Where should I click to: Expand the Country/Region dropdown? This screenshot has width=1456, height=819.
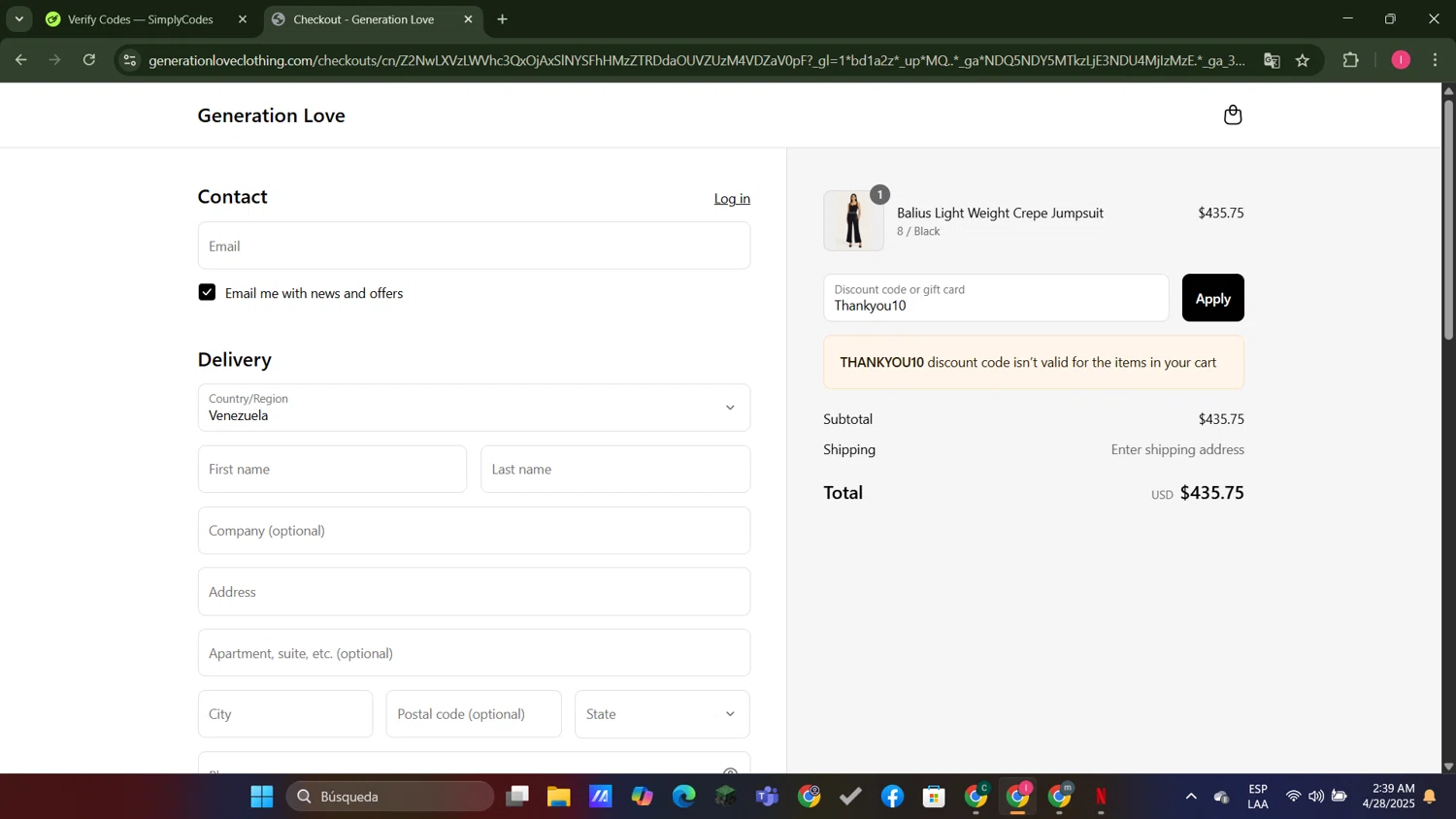[474, 408]
